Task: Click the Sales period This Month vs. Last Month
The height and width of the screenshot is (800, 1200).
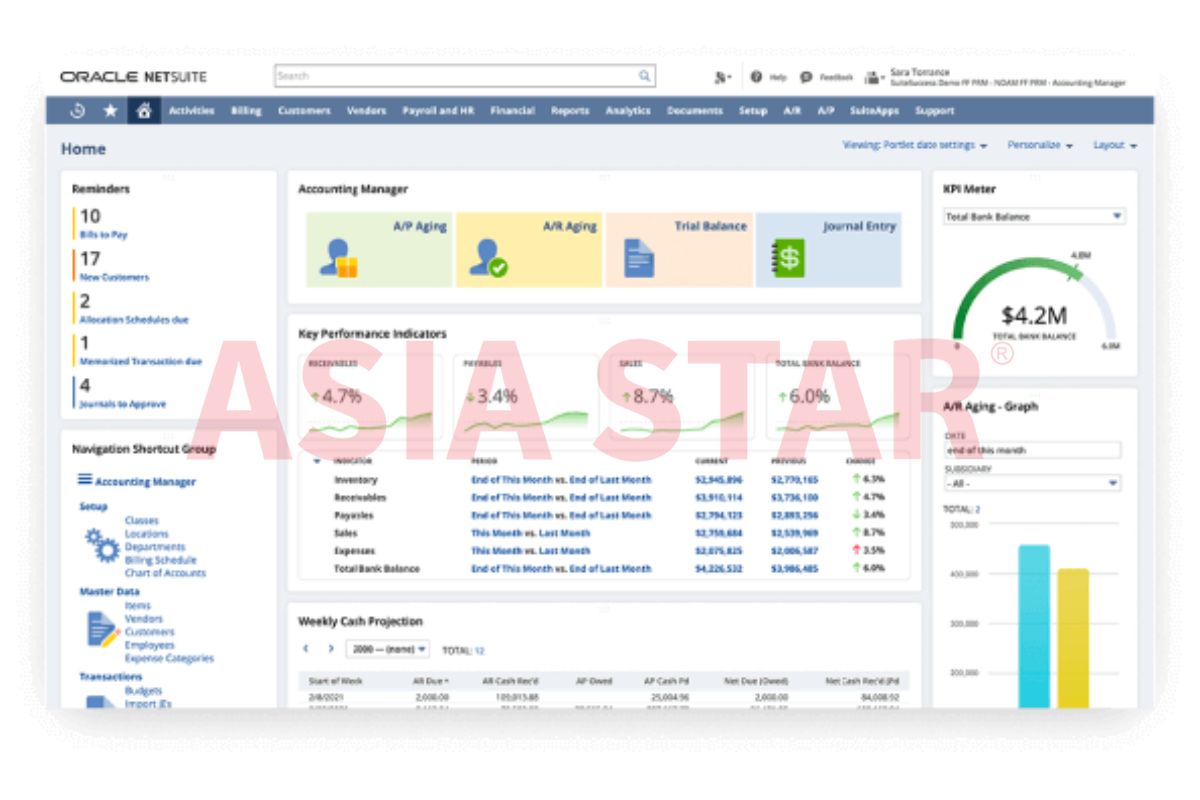Action: 531,533
